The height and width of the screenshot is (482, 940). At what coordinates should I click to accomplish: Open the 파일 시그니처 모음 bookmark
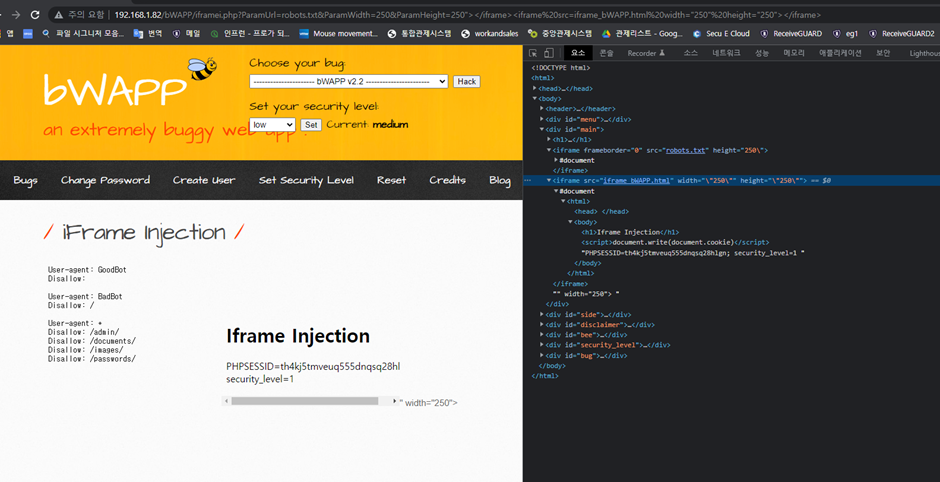[x=83, y=34]
